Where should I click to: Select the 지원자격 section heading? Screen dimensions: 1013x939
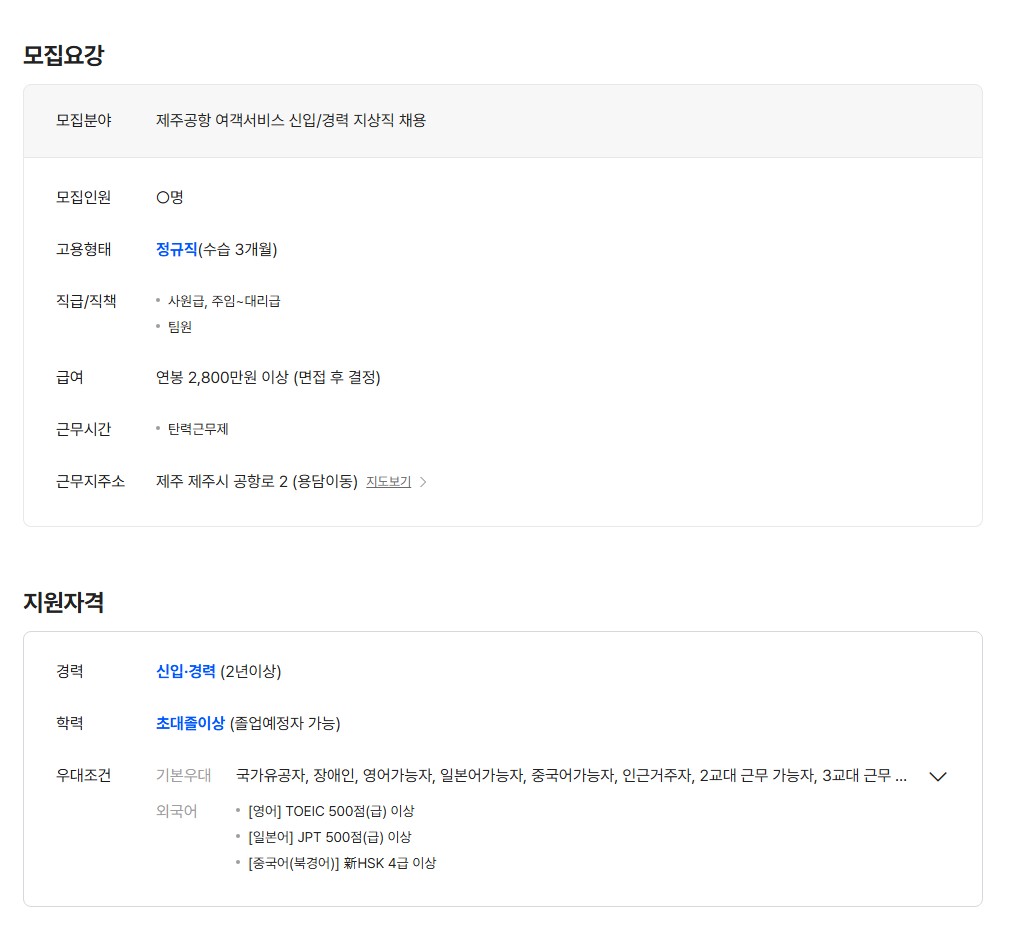(x=63, y=602)
